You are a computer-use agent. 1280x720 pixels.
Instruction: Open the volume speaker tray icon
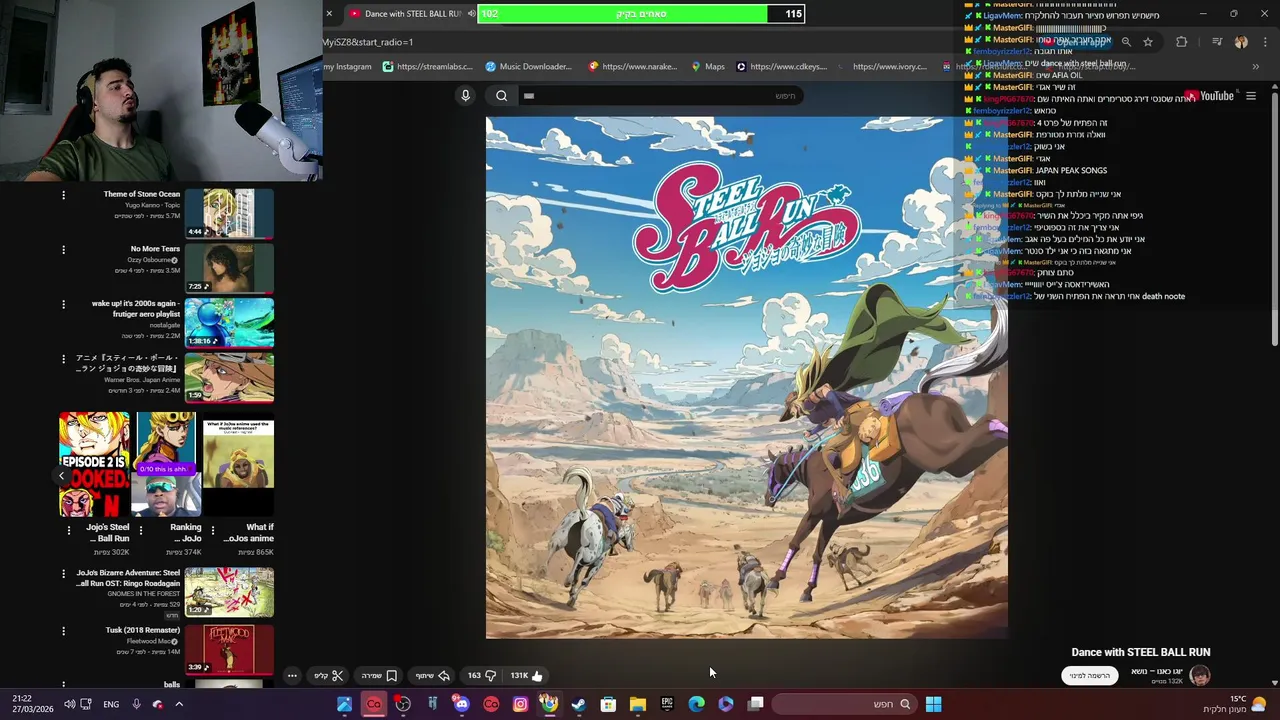click(x=69, y=704)
